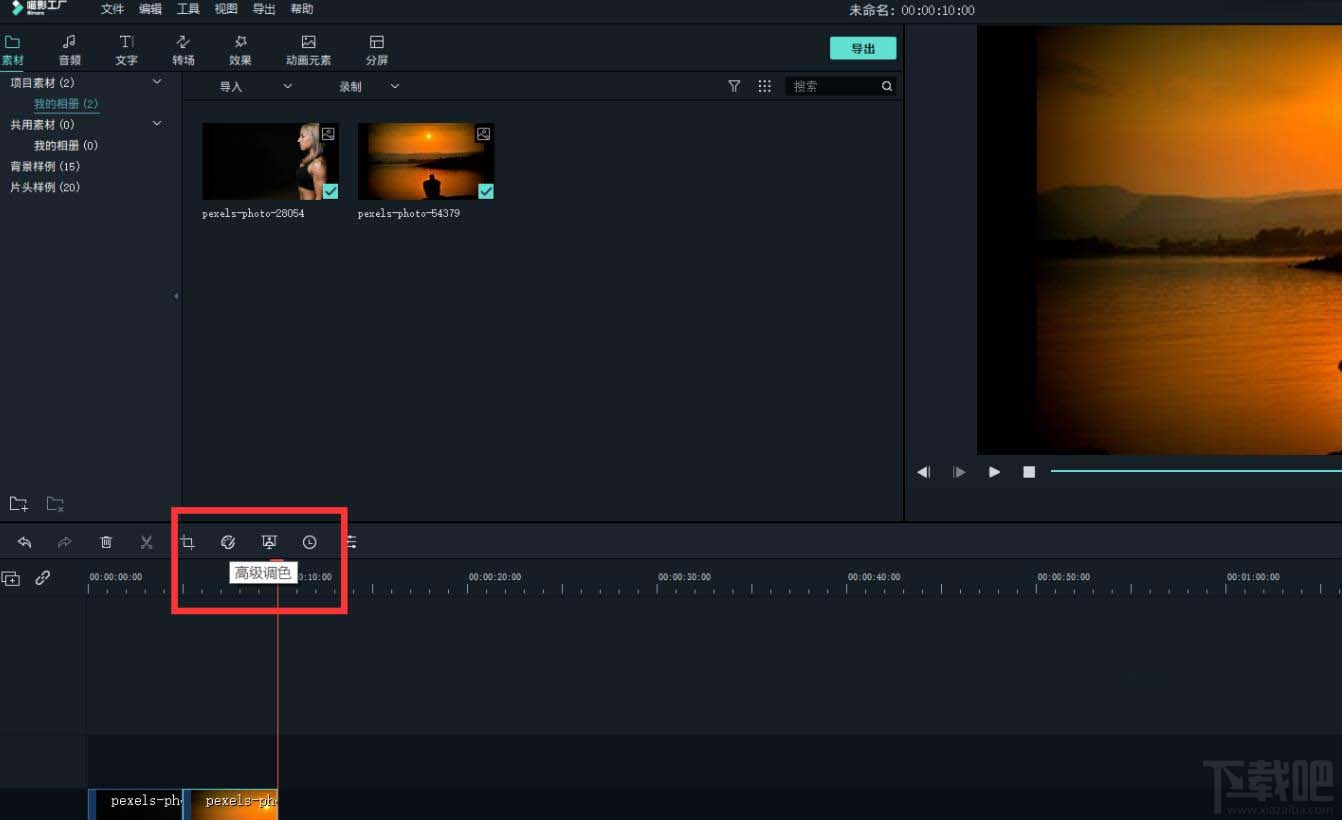Select 共用素材 (0) in the library tree
1342x820 pixels.
pyautogui.click(x=42, y=125)
